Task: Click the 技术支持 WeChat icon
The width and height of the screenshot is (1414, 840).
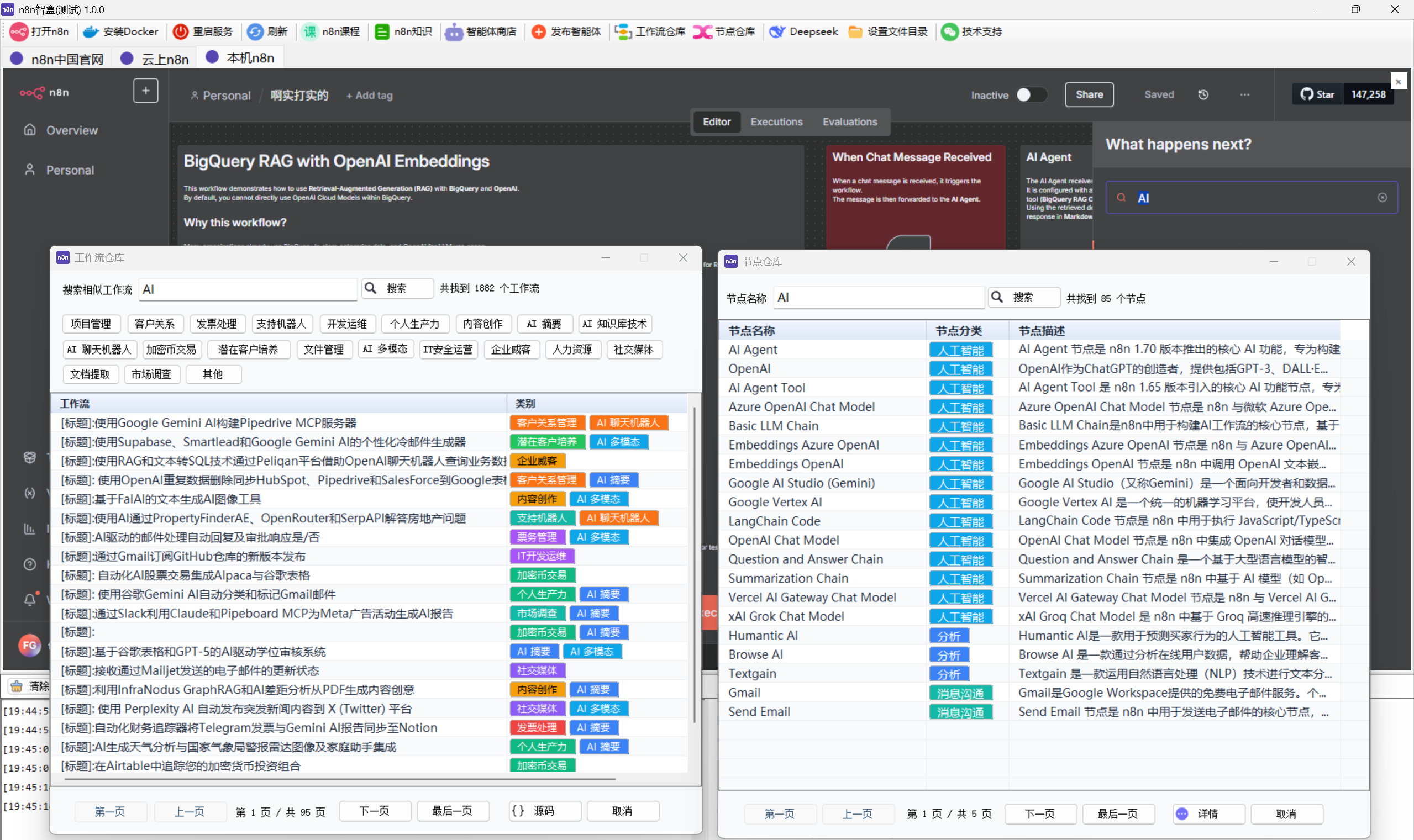Action: click(x=950, y=31)
